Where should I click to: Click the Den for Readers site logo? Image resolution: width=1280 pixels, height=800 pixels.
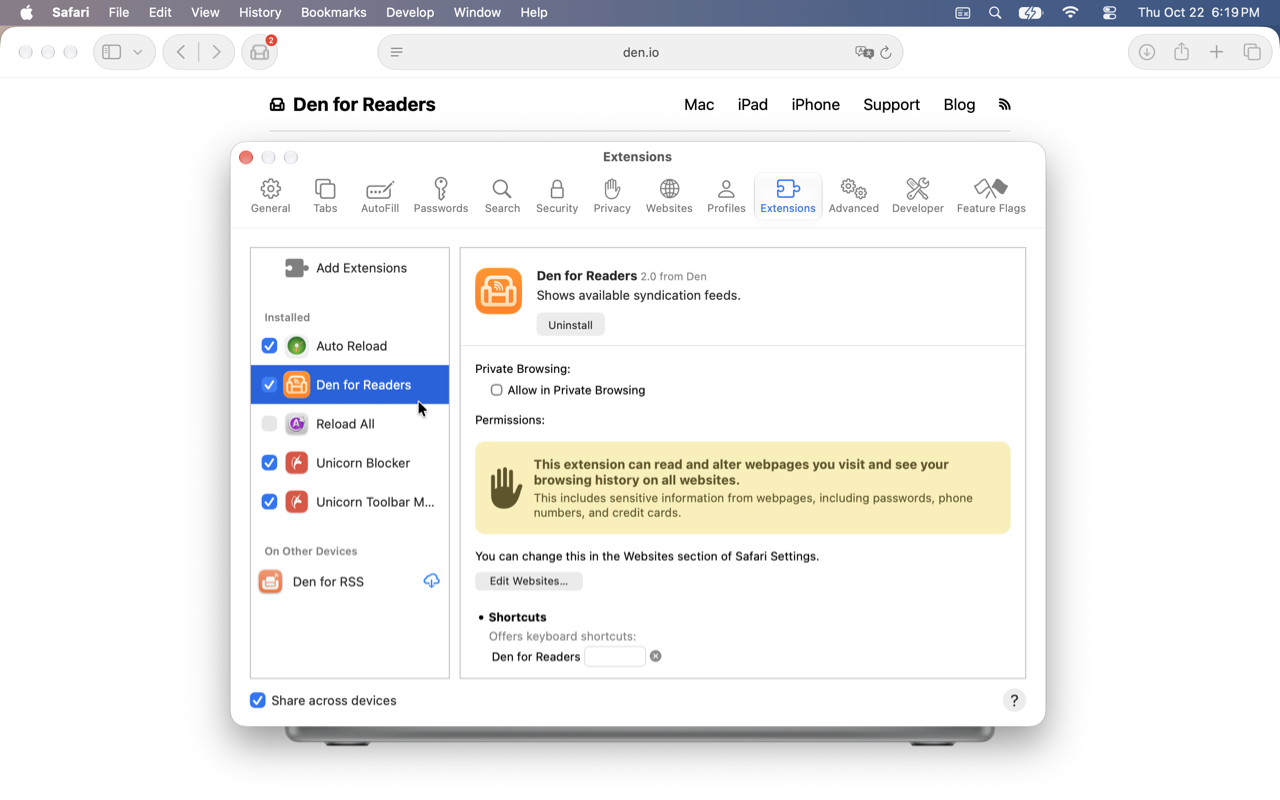[x=352, y=105]
